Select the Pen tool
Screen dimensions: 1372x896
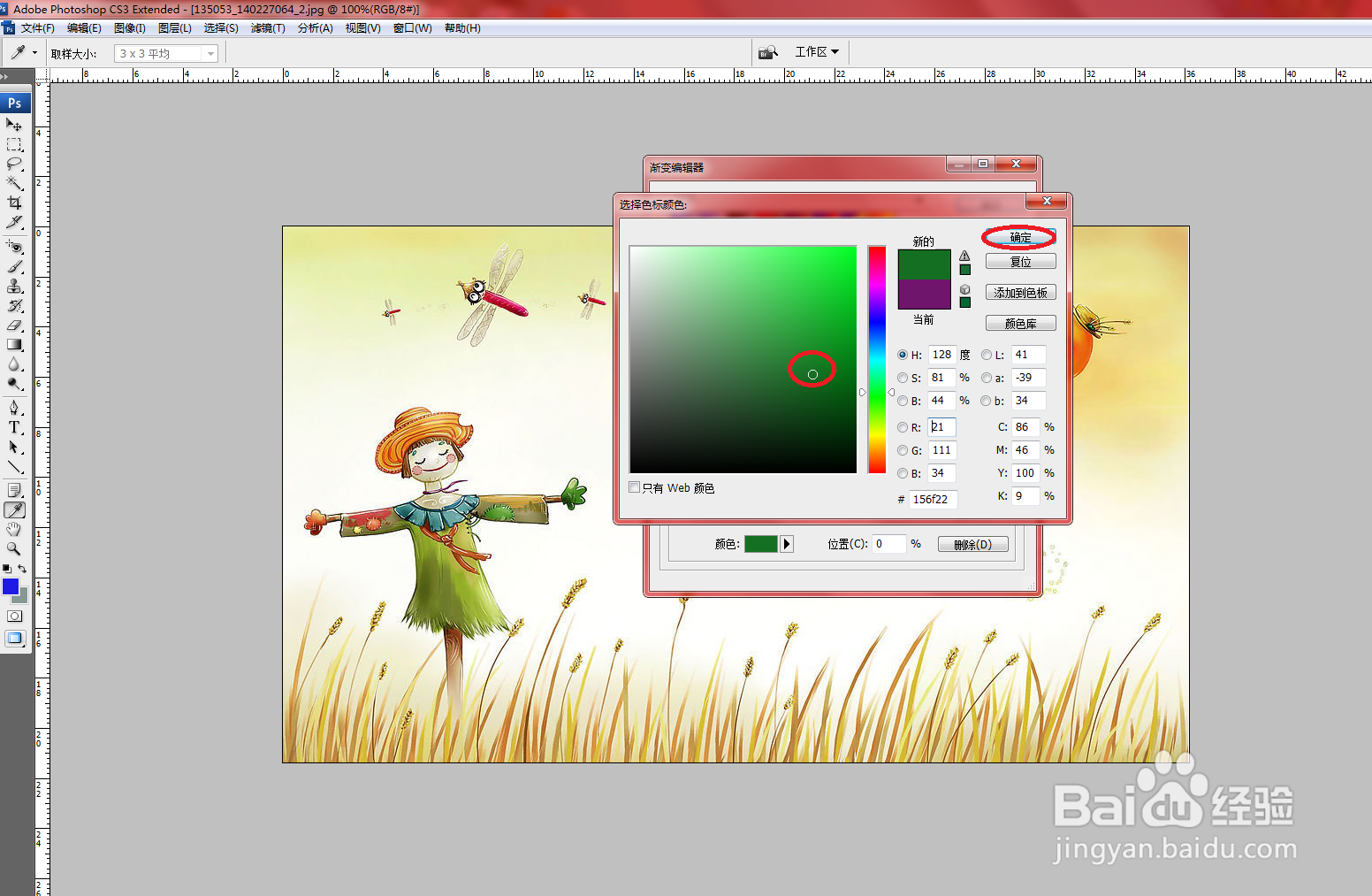click(14, 408)
